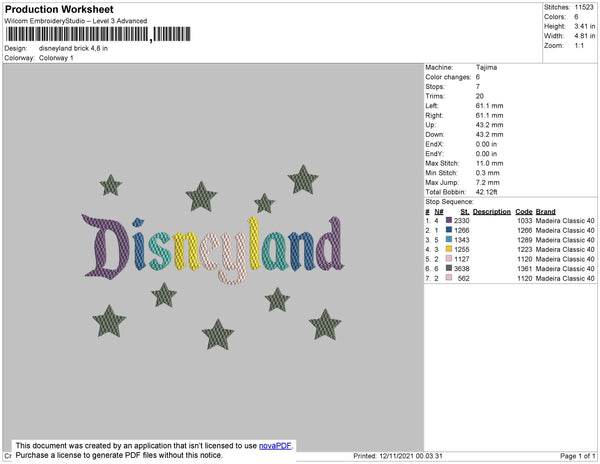The width and height of the screenshot is (600, 464).
Task: Click the 'Description' column header
Action: tap(492, 212)
